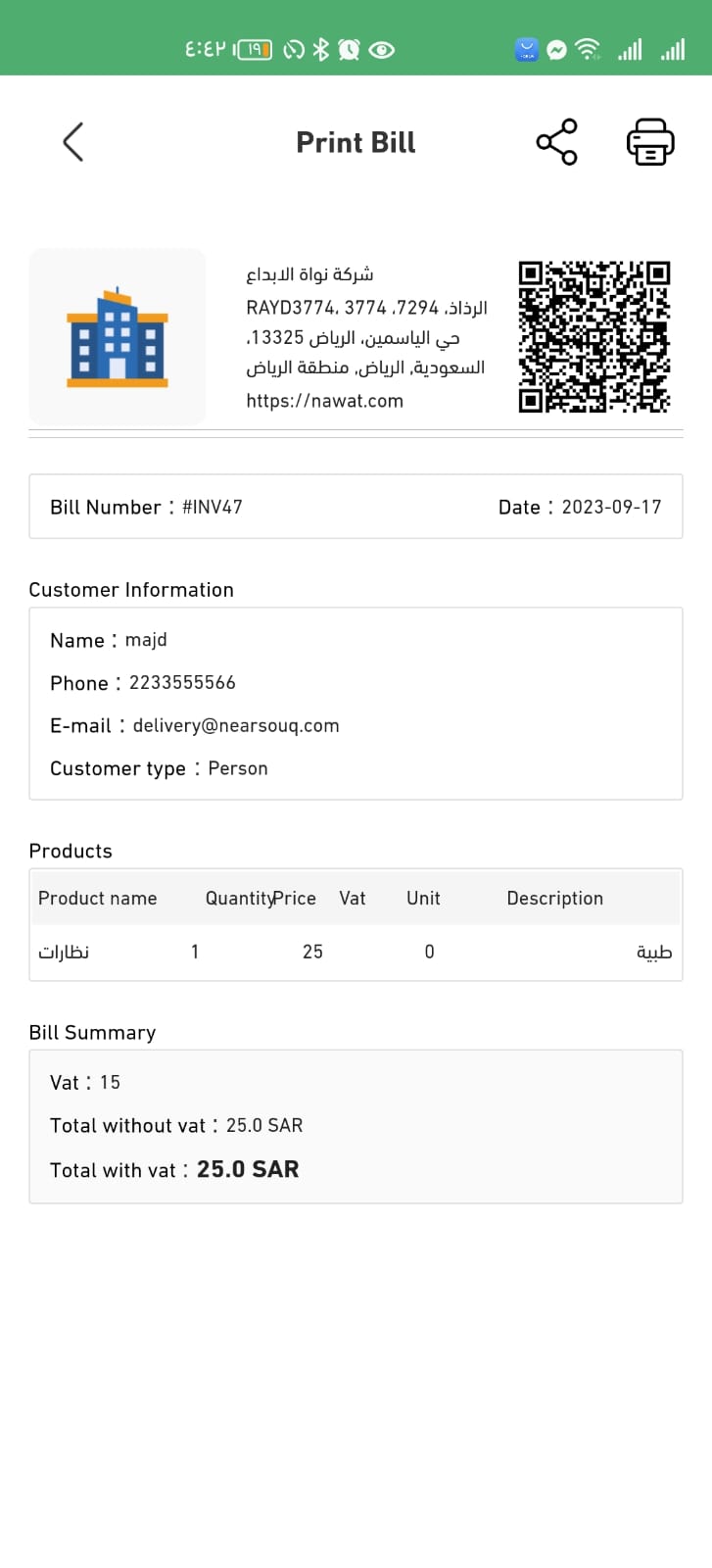Image resolution: width=712 pixels, height=1568 pixels.
Task: Tap the Description column header
Action: pos(554,899)
